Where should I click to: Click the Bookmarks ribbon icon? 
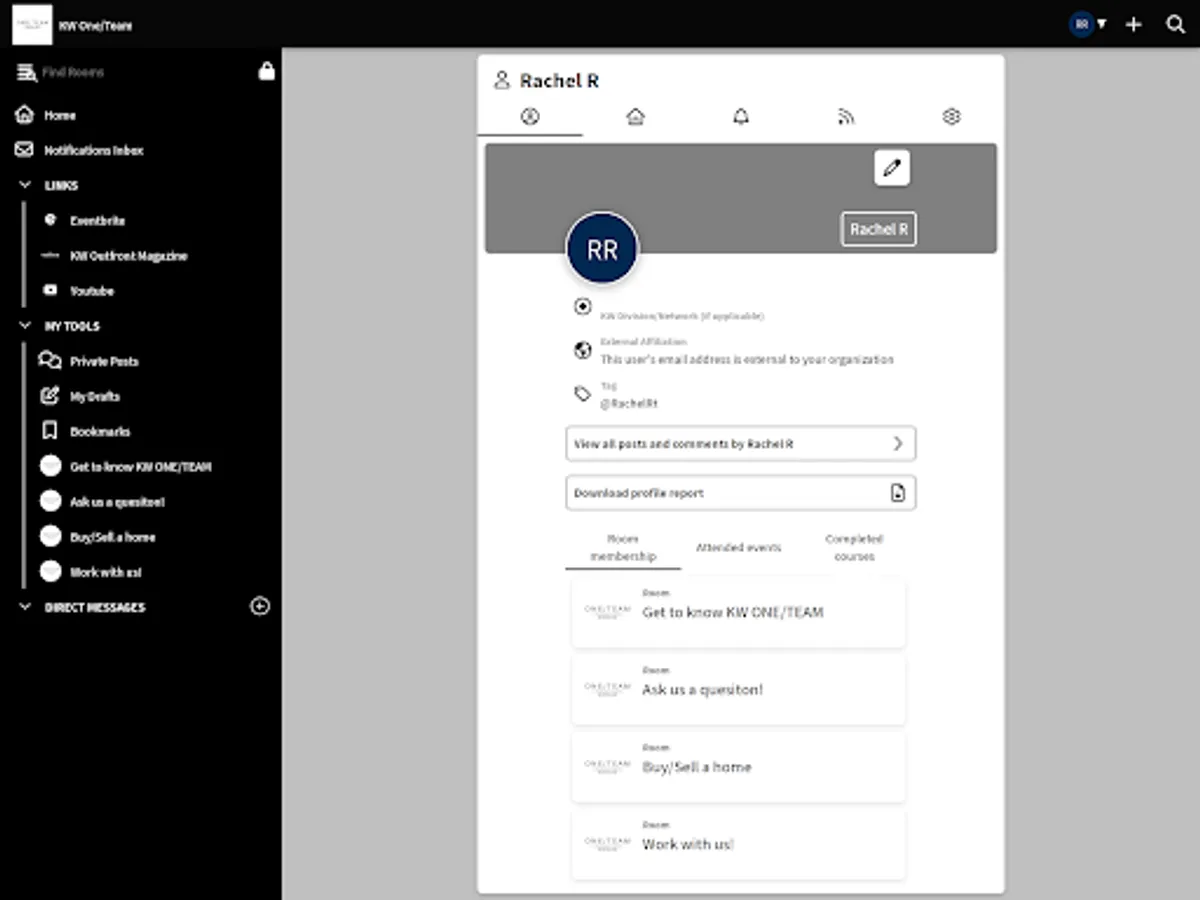pos(49,431)
